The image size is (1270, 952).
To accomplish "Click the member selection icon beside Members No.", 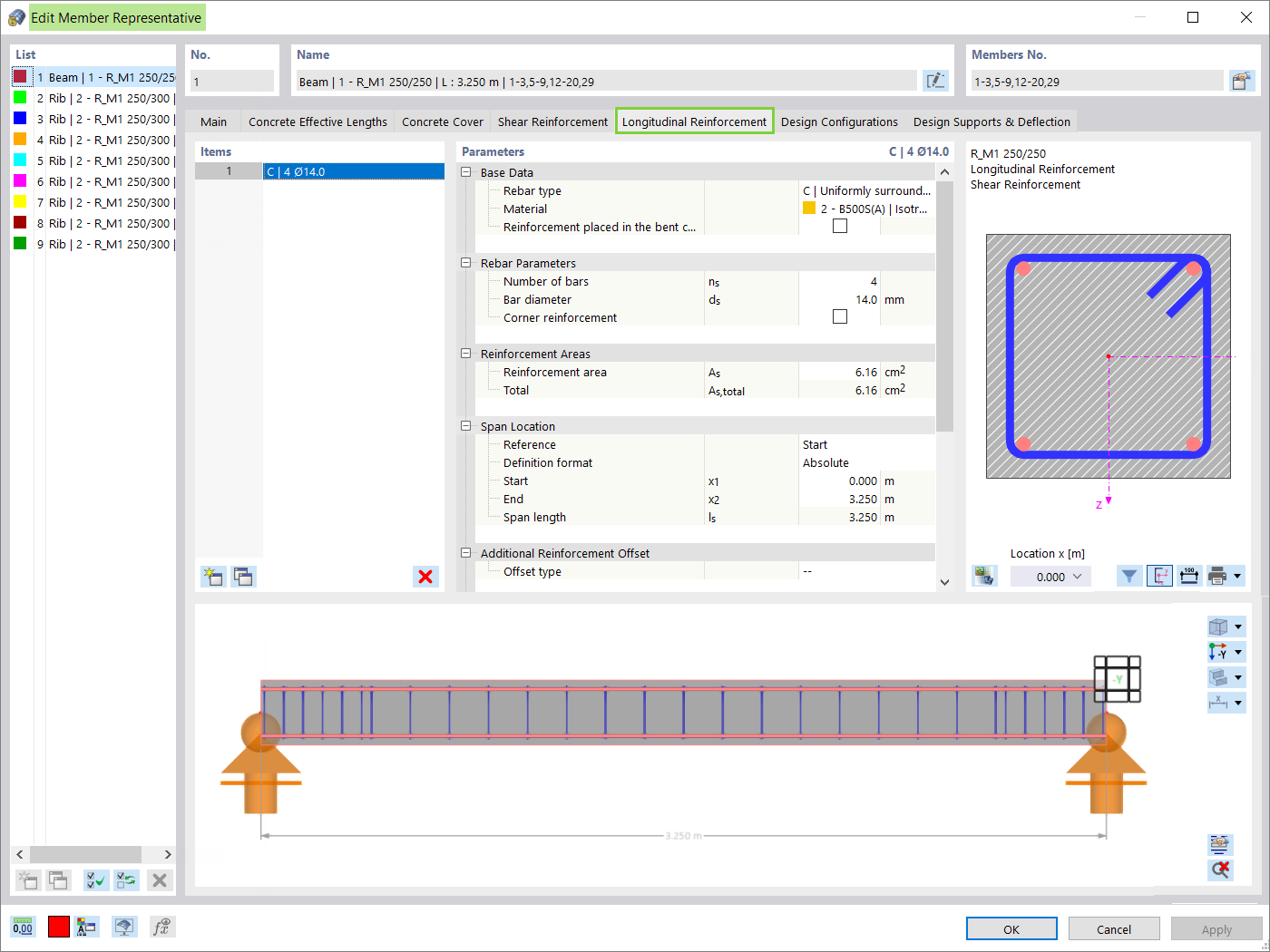I will pyautogui.click(x=1242, y=81).
